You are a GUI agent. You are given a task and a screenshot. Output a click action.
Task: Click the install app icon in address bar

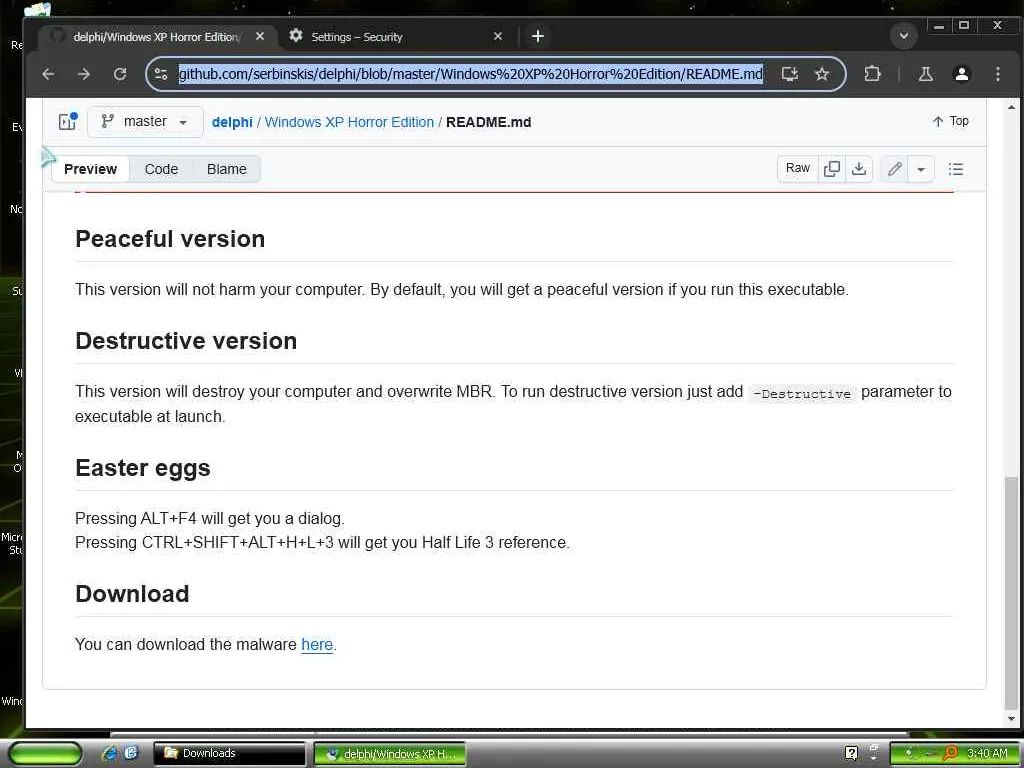790,74
